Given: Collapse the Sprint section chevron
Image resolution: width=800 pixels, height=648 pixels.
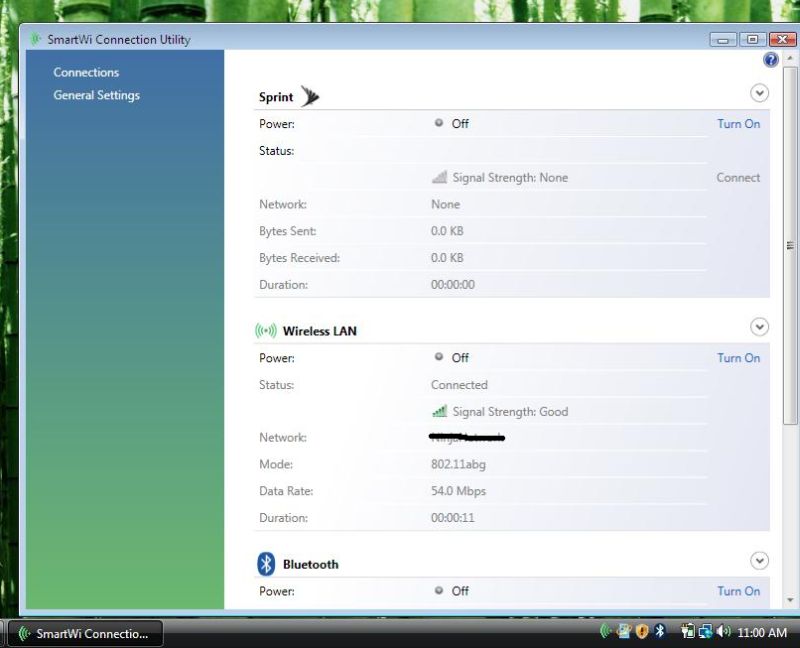Looking at the screenshot, I should point(759,93).
